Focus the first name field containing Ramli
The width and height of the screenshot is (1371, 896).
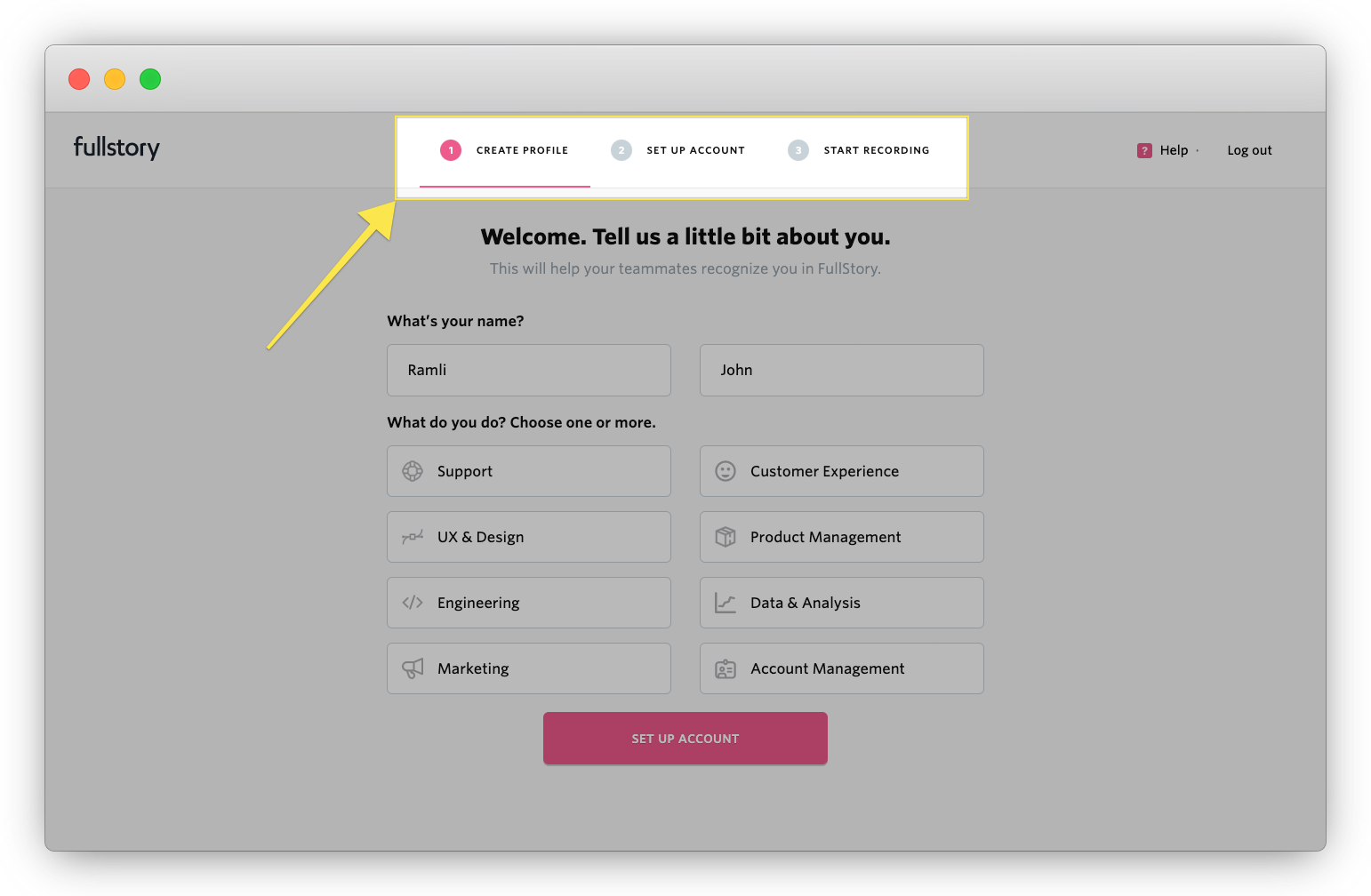(x=529, y=370)
